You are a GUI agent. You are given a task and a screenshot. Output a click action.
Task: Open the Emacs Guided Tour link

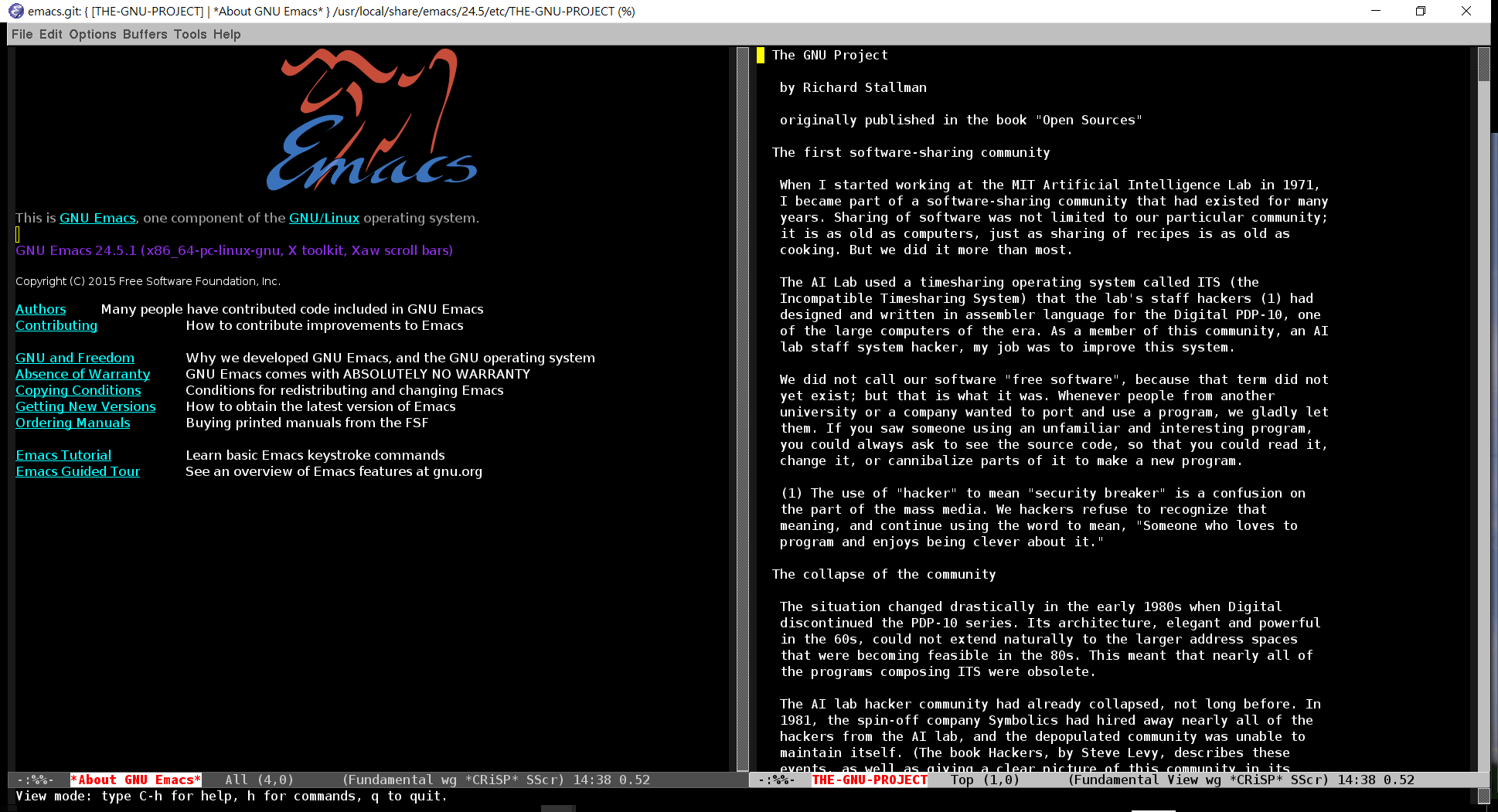[x=77, y=471]
